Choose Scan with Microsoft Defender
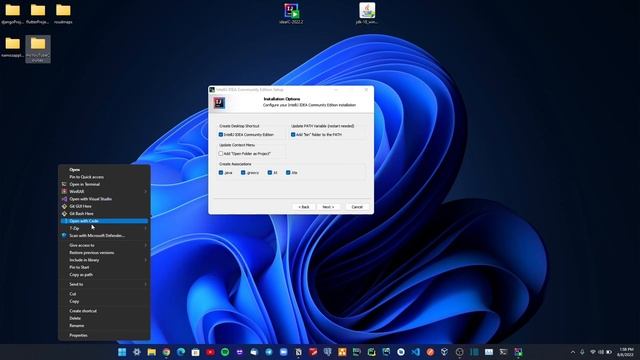Screen dimensions: 640x360 [x=104, y=236]
